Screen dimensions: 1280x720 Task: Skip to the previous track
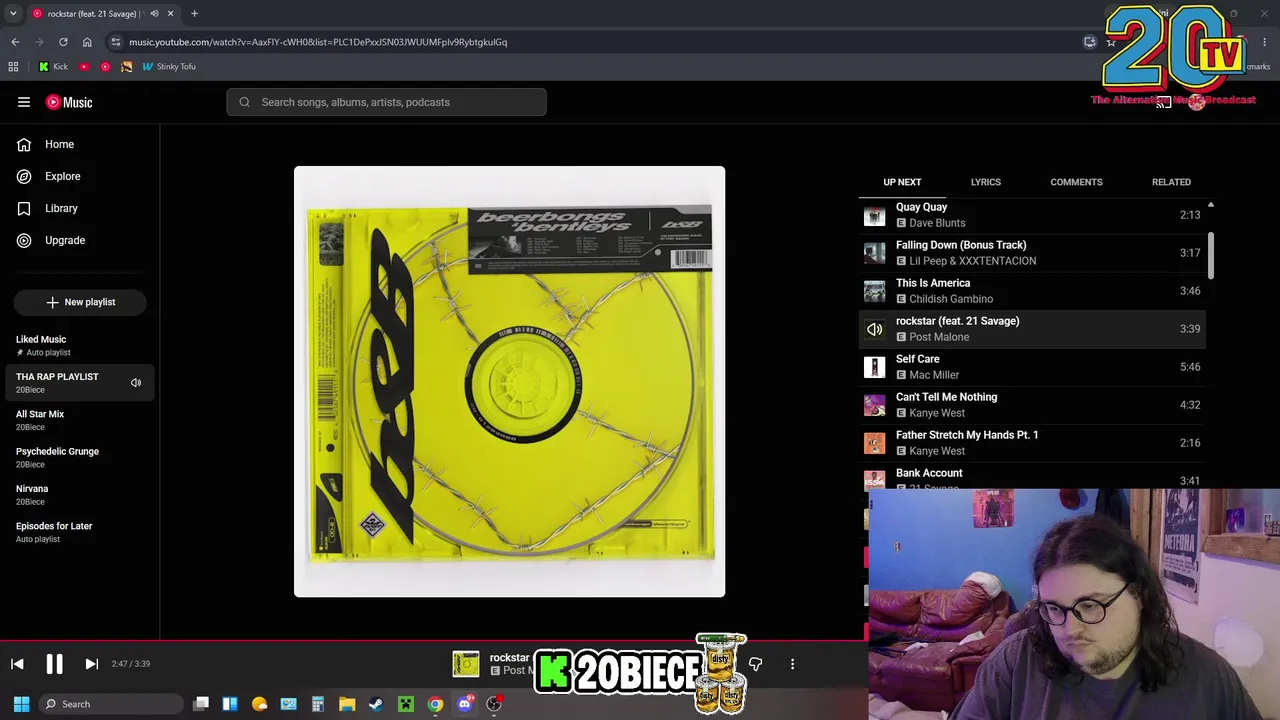[17, 664]
